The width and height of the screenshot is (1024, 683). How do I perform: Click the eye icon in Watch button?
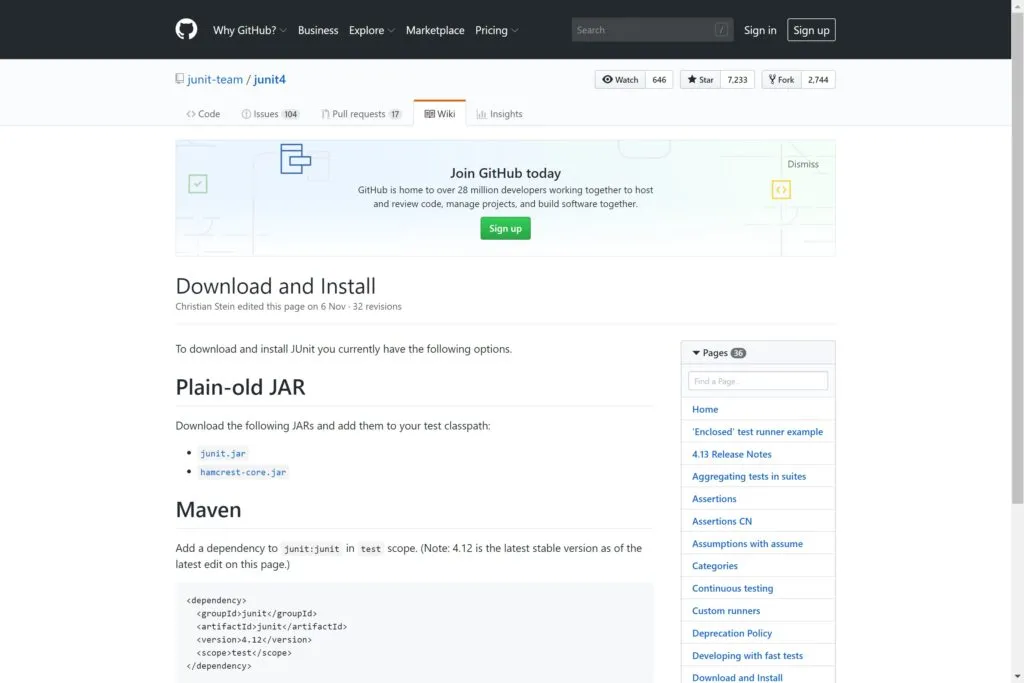(x=607, y=79)
